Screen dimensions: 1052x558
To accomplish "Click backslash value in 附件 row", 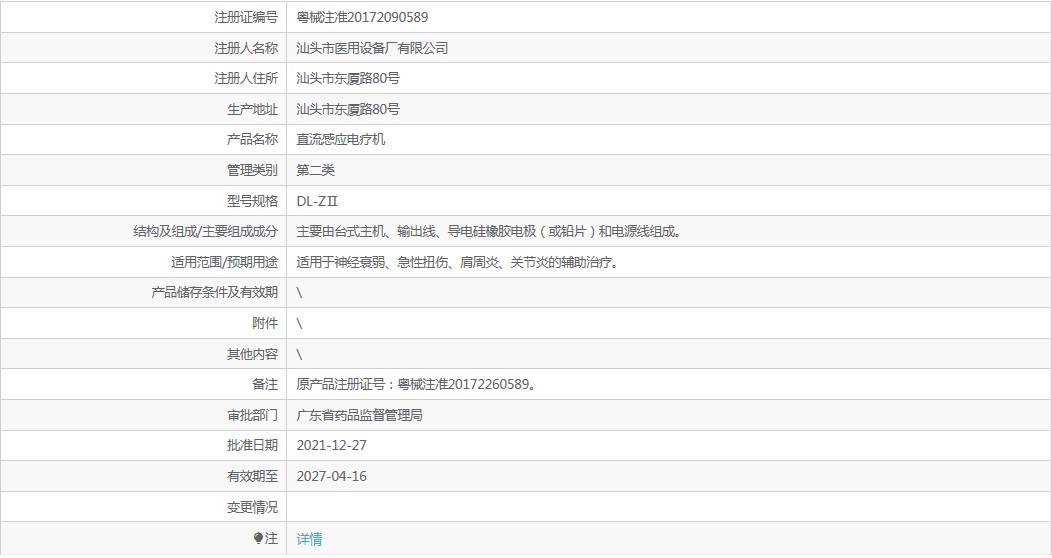I will coord(299,323).
